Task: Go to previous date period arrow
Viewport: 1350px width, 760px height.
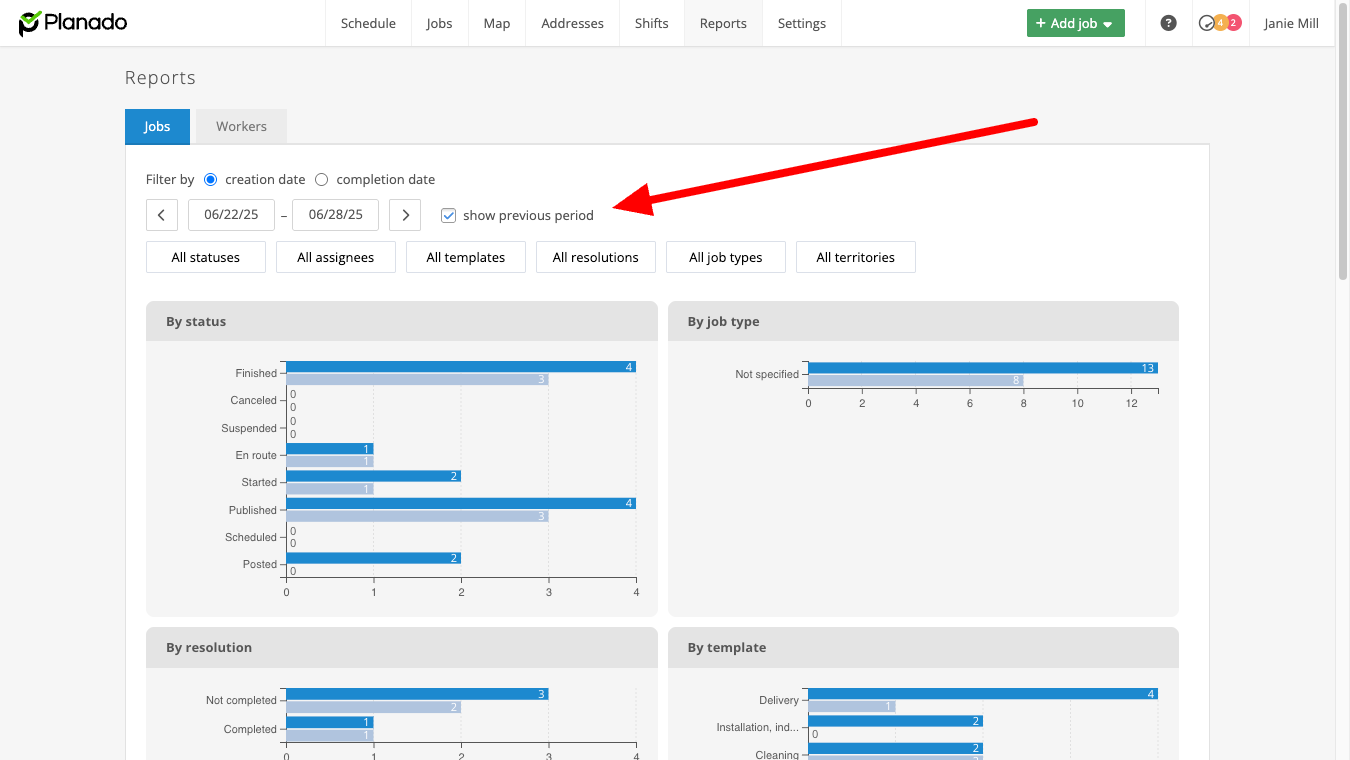Action: click(162, 215)
